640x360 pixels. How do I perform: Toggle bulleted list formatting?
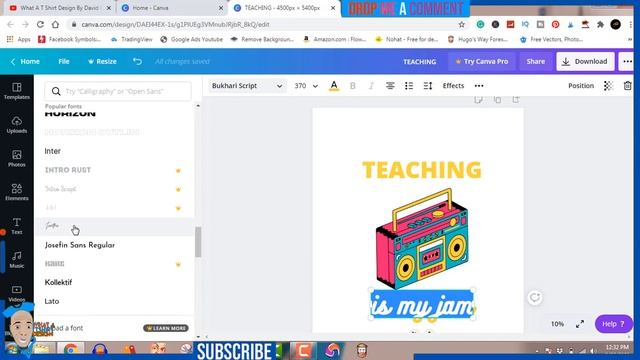[x=409, y=86]
